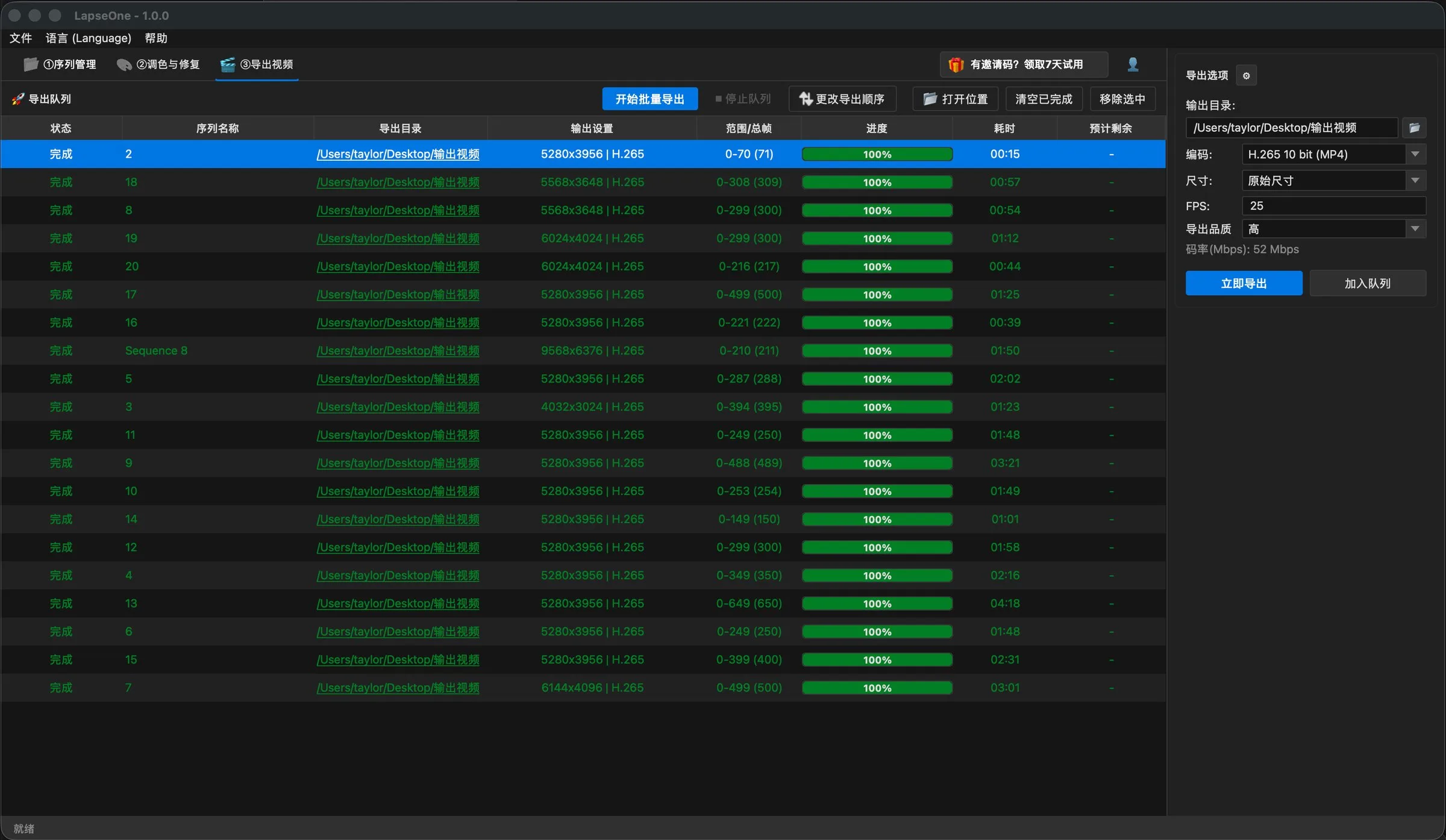Click 清空已完成 button

point(1044,99)
